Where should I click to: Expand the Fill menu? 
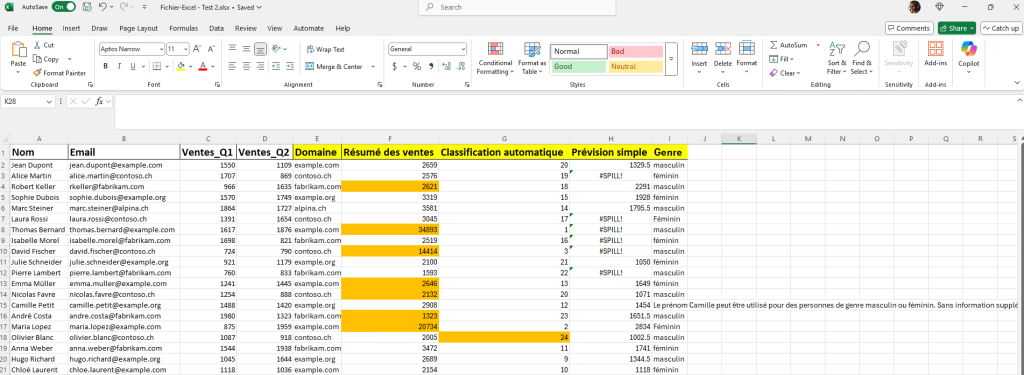(782, 59)
